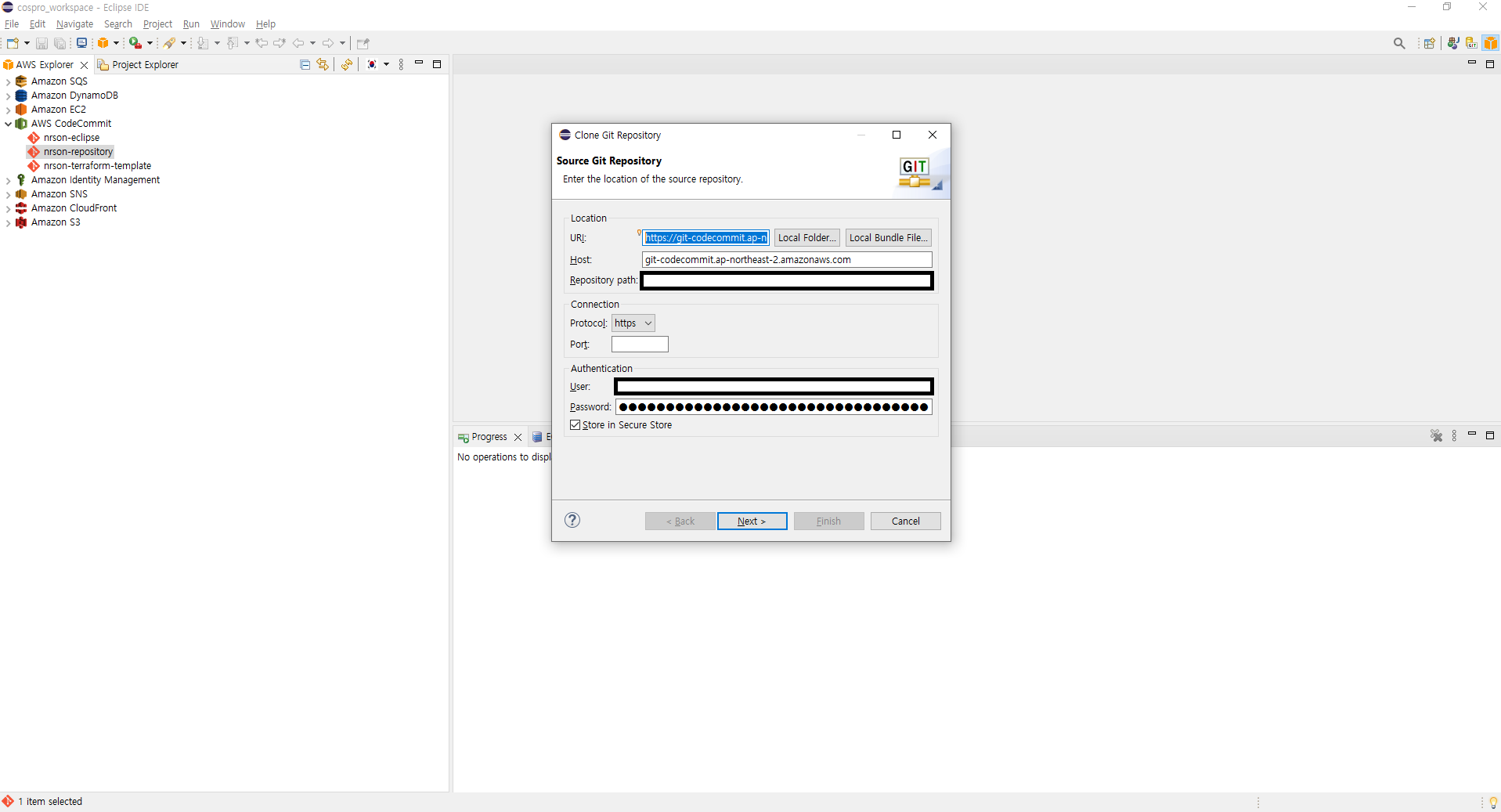
Task: Maximize the Progress view panel
Action: coord(1490,435)
